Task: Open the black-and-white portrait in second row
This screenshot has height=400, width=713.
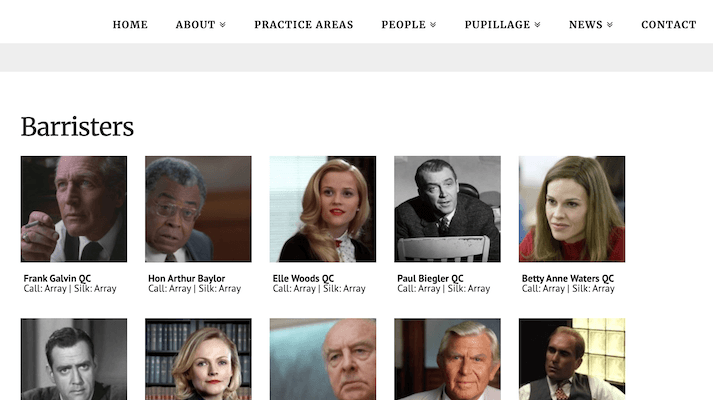Action: click(x=74, y=359)
